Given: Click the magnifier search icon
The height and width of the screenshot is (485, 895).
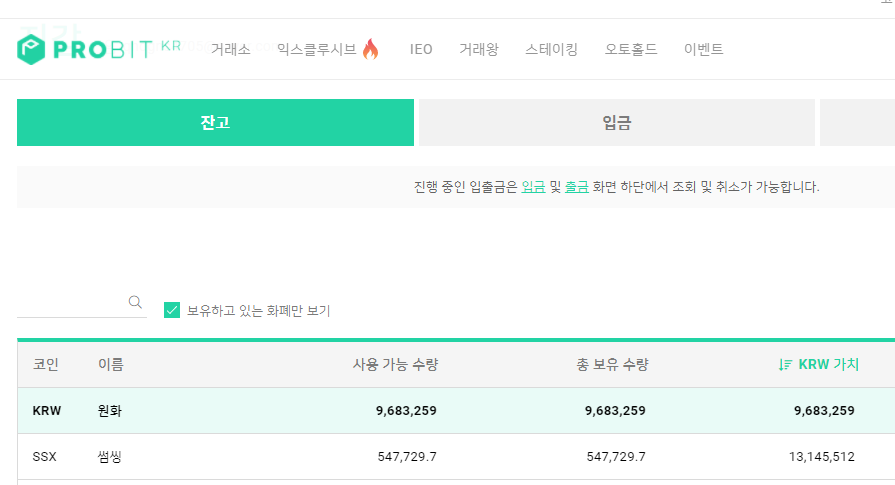Looking at the screenshot, I should click(135, 302).
